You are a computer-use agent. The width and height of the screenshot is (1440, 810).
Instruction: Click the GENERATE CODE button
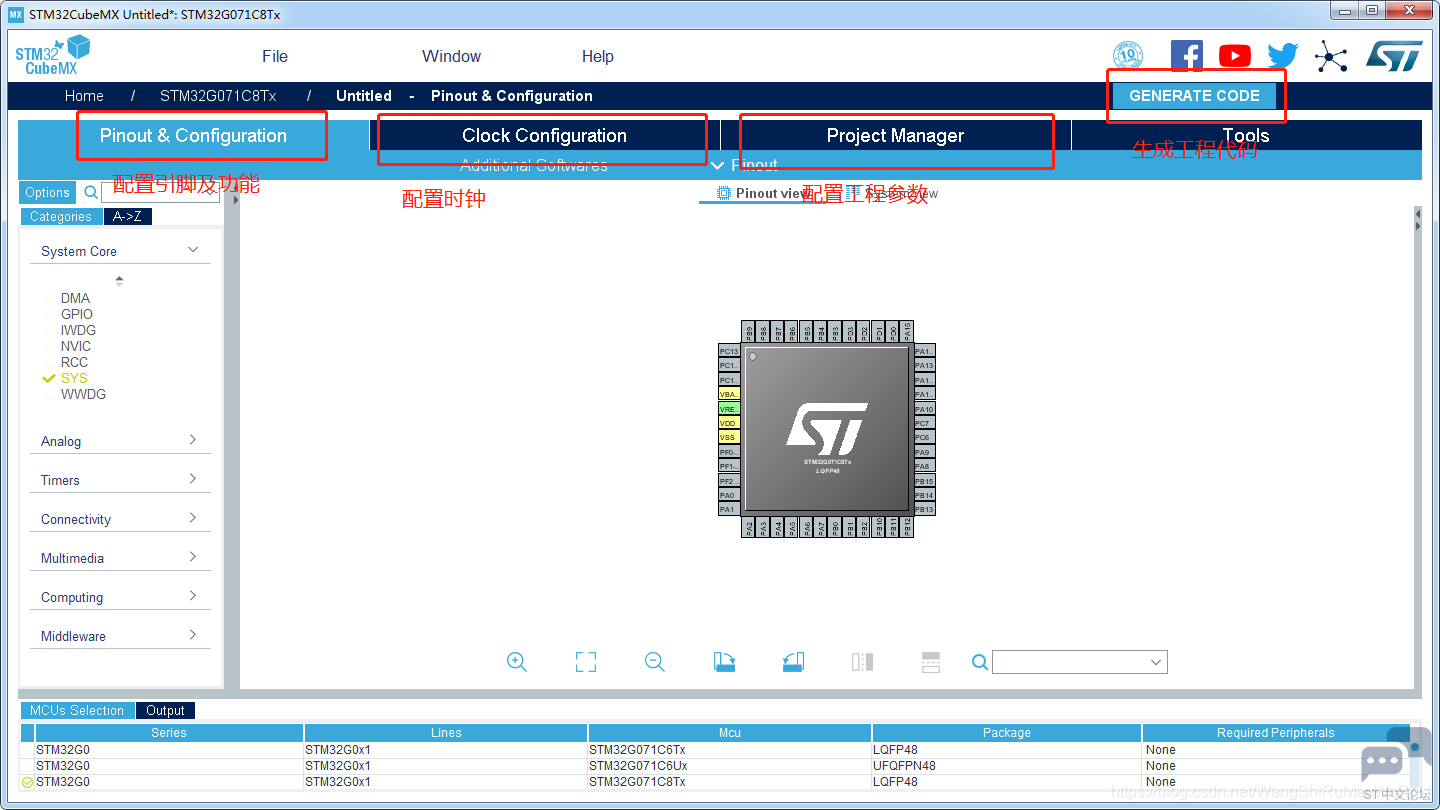pyautogui.click(x=1194, y=96)
